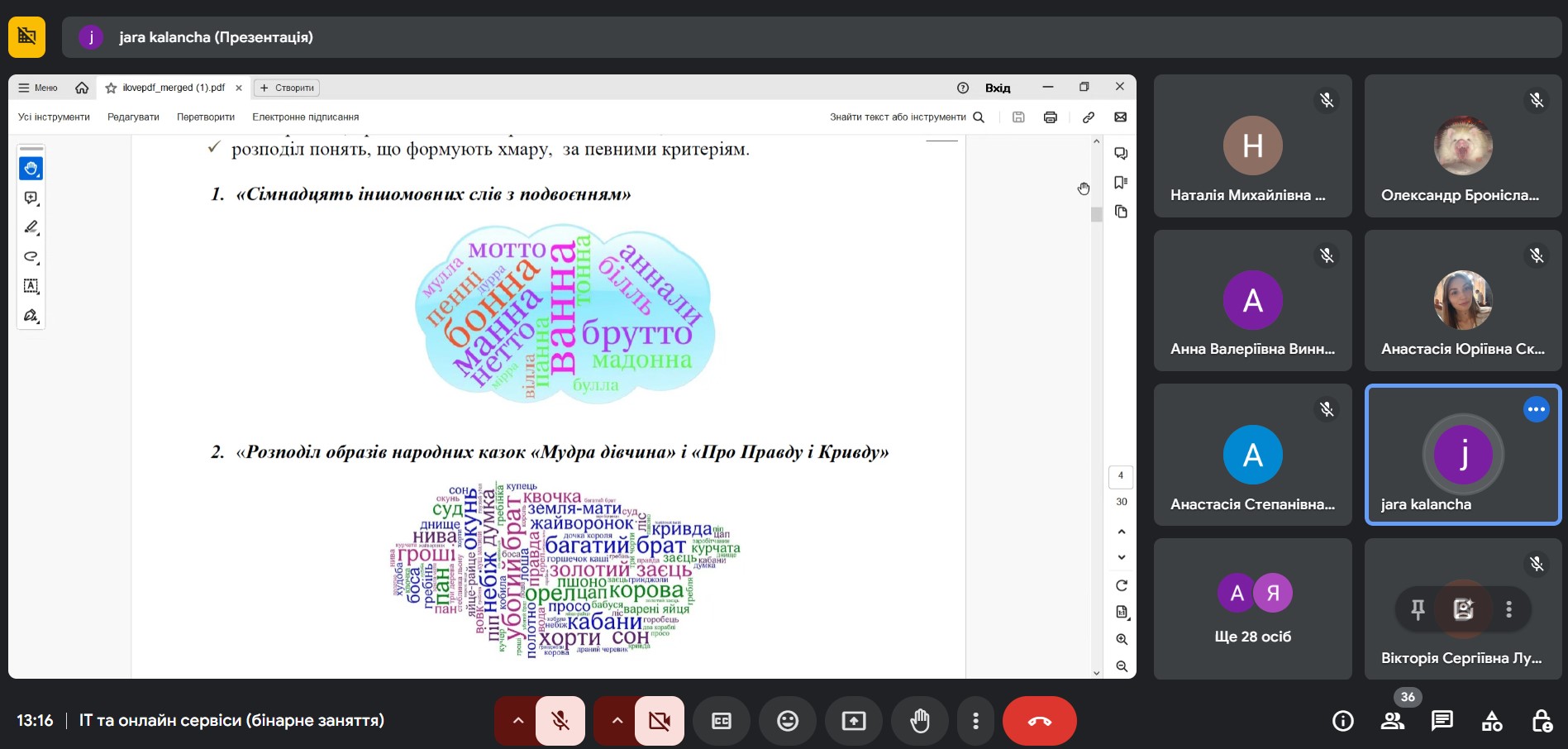Pin Вікторія Сергіївна tile
Viewport: 1568px width, 749px height.
[1418, 609]
